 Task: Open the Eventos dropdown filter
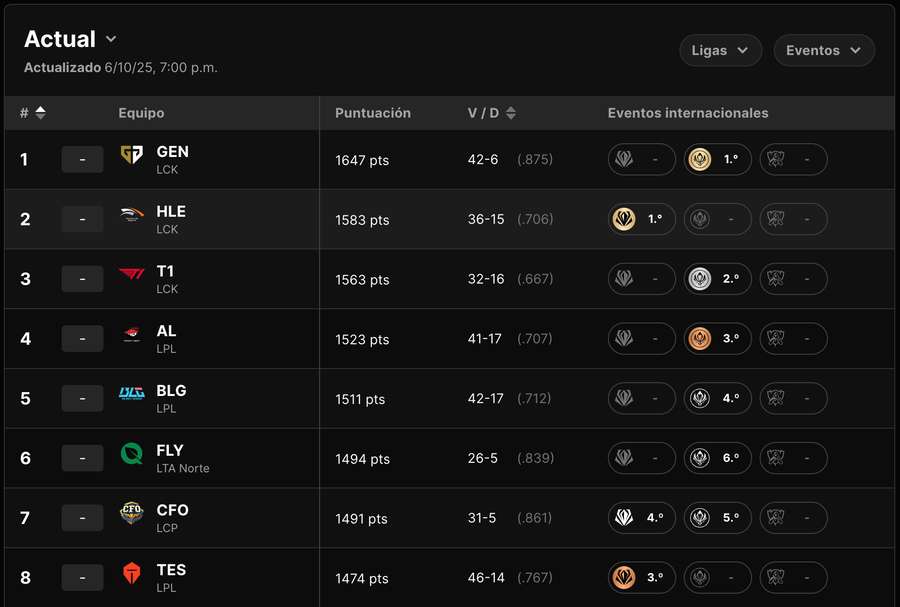click(823, 50)
